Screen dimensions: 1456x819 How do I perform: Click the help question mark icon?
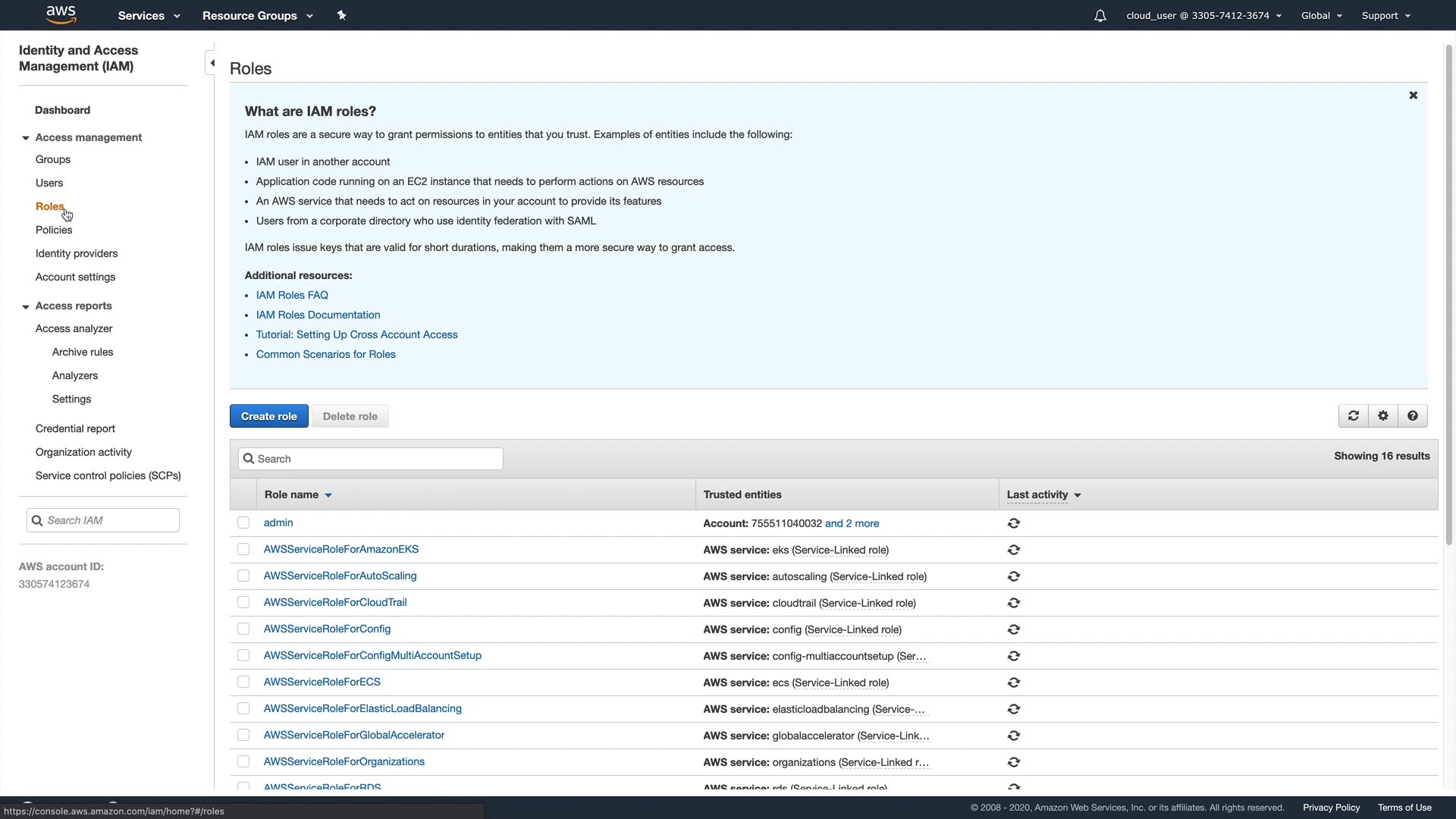click(1412, 416)
